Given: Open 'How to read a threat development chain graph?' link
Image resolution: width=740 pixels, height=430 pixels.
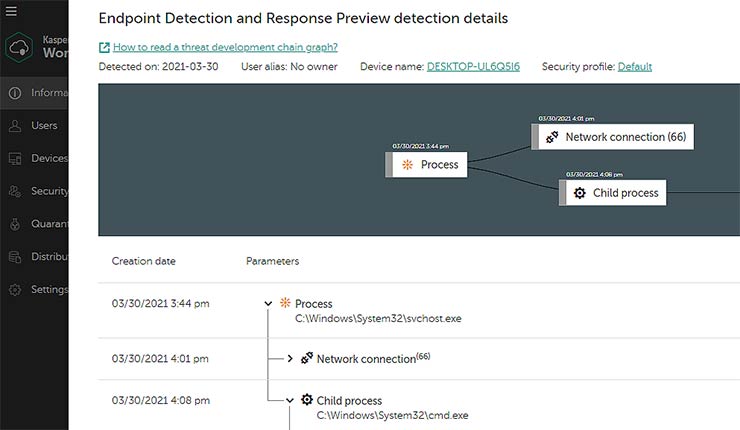Looking at the screenshot, I should click(225, 47).
